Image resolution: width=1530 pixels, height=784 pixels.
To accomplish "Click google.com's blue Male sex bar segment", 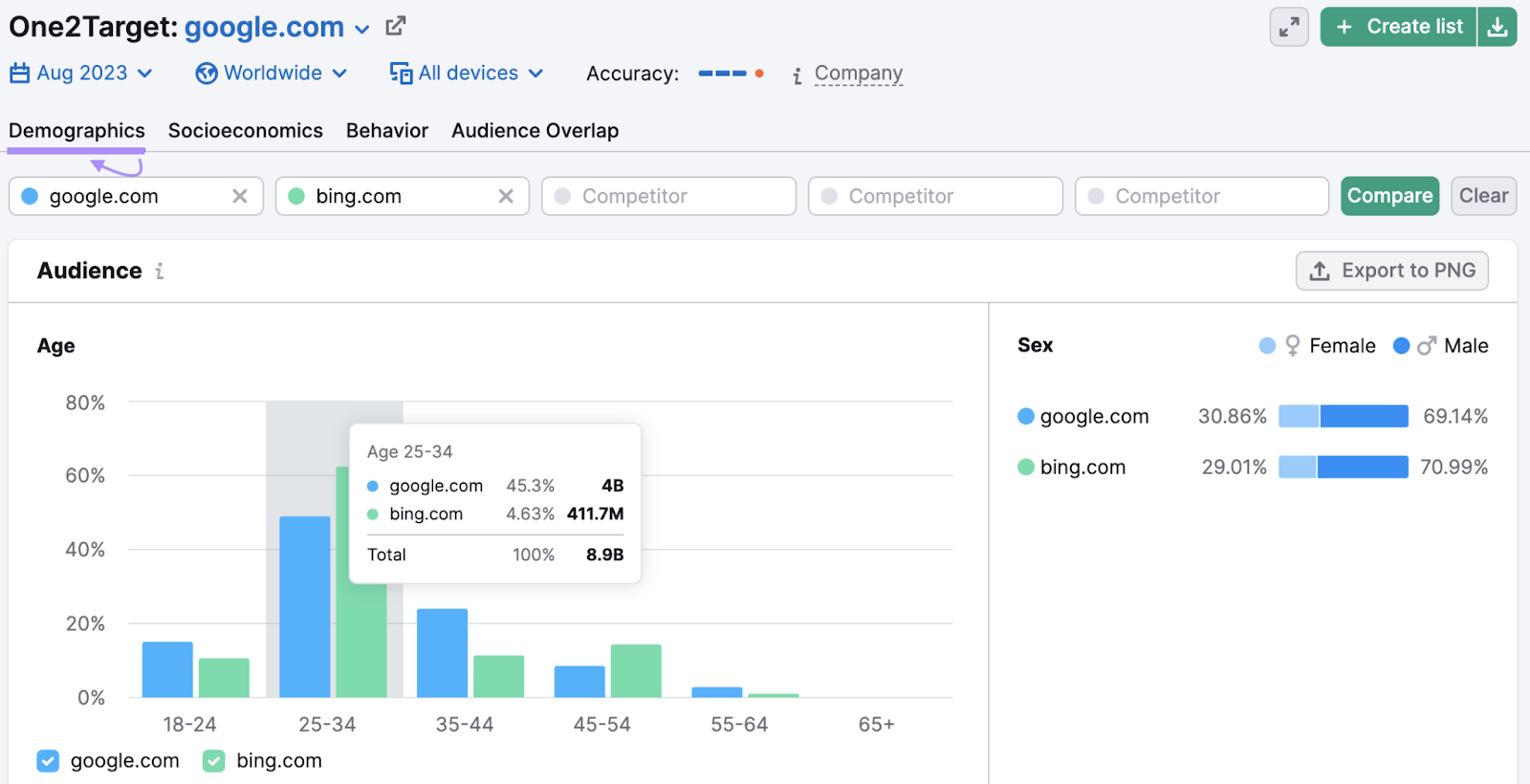I will coord(1364,416).
